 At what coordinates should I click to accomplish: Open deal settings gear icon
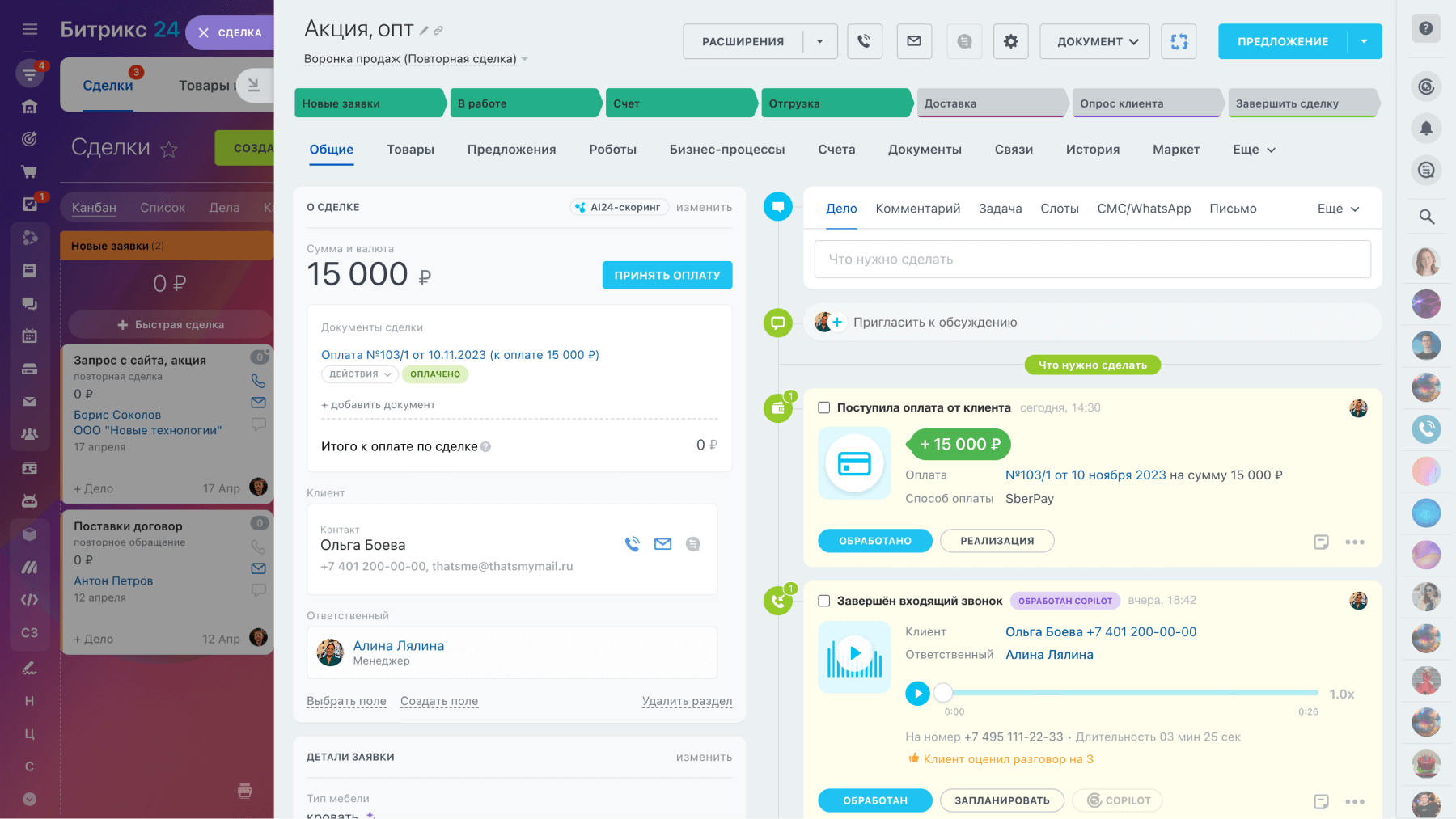coord(1010,41)
